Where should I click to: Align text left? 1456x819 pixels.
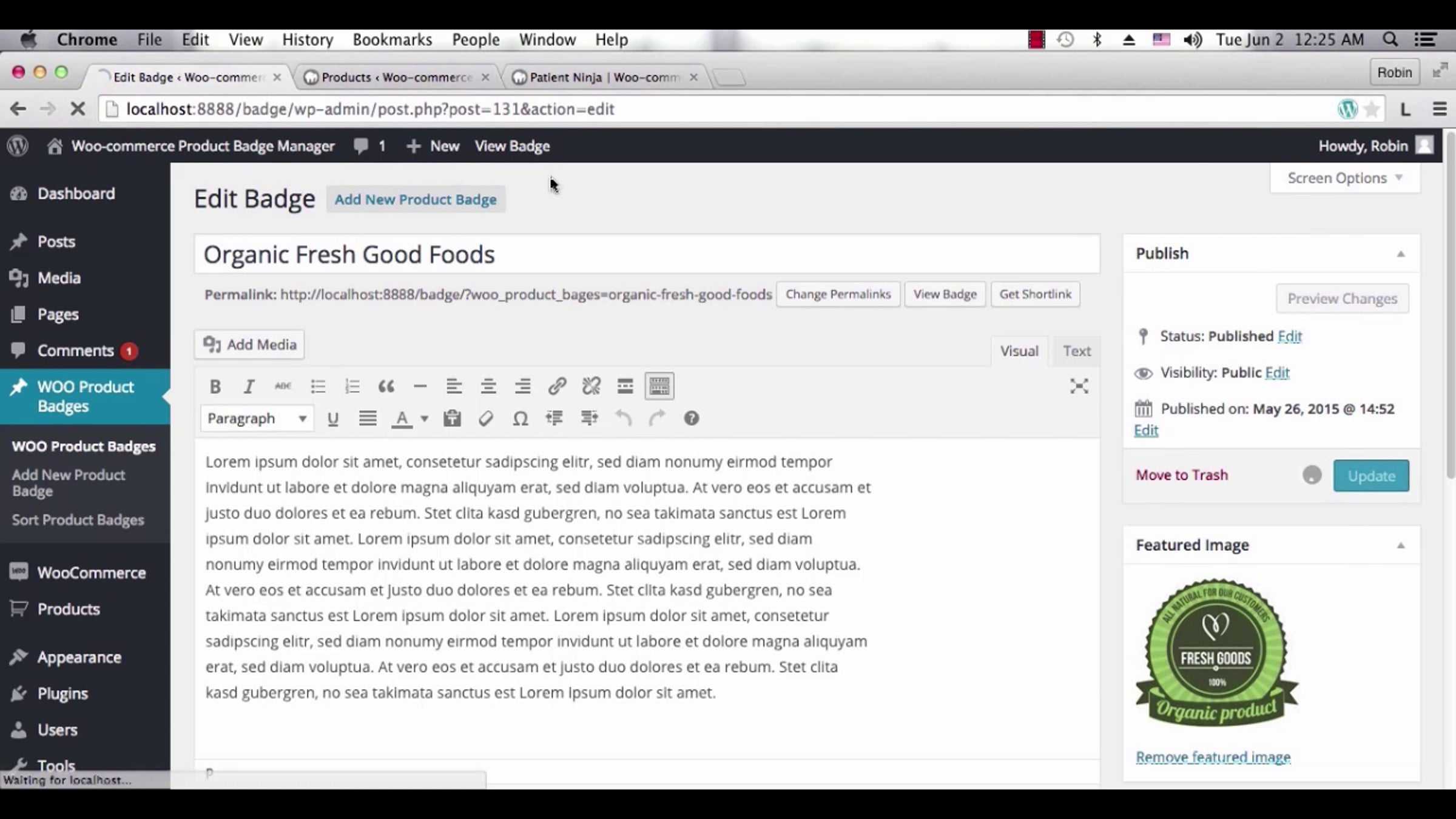point(454,386)
